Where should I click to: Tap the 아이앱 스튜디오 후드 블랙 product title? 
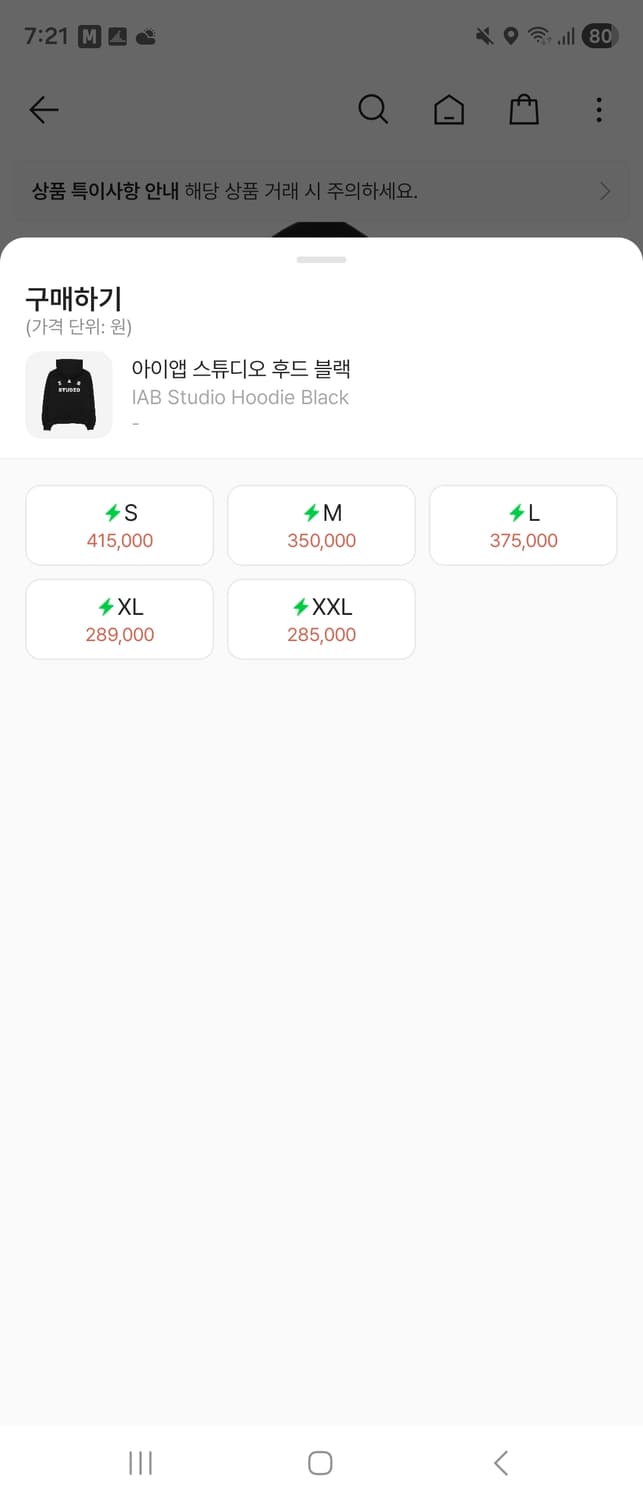pyautogui.click(x=241, y=369)
